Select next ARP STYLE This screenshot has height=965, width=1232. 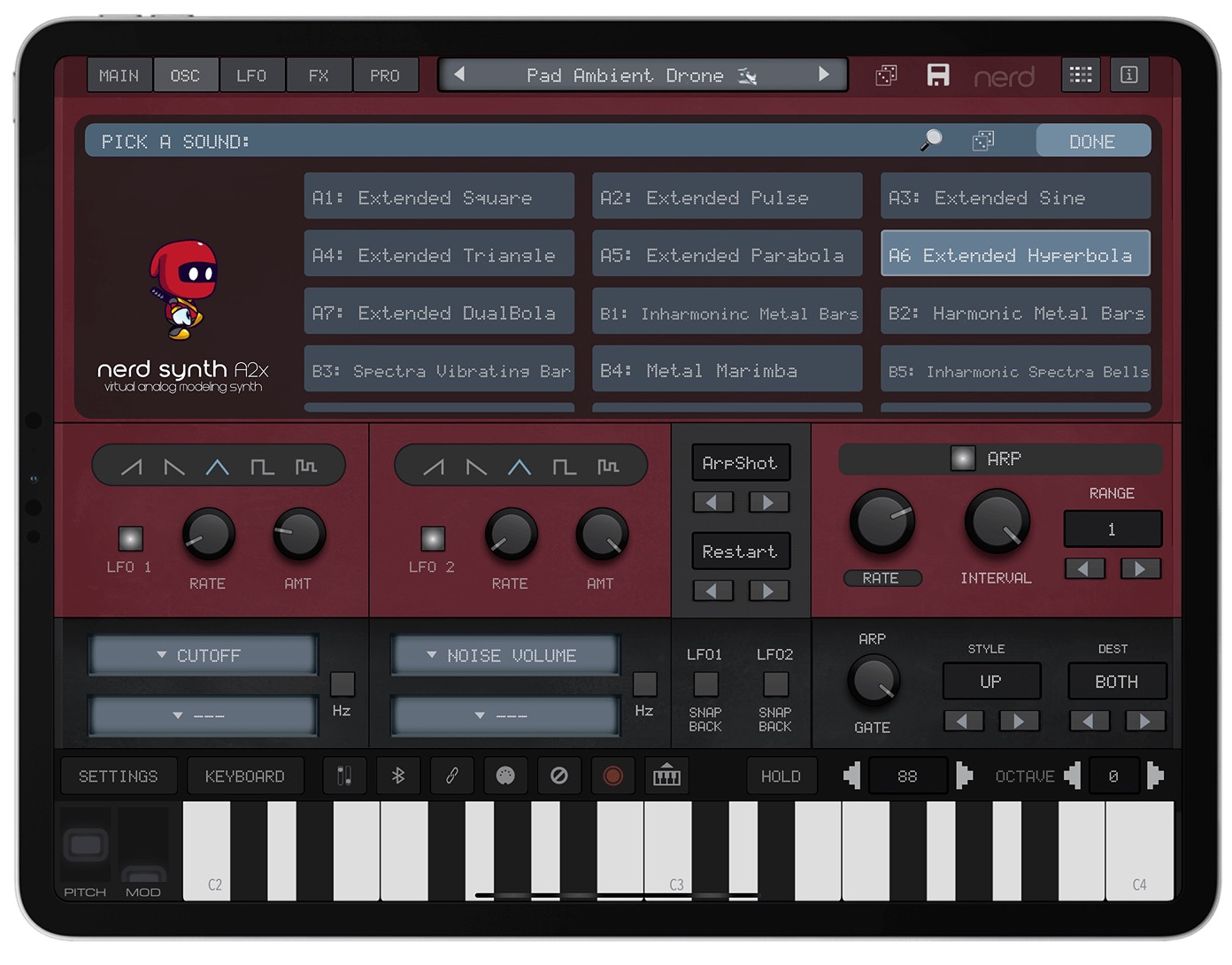pyautogui.click(x=1020, y=722)
